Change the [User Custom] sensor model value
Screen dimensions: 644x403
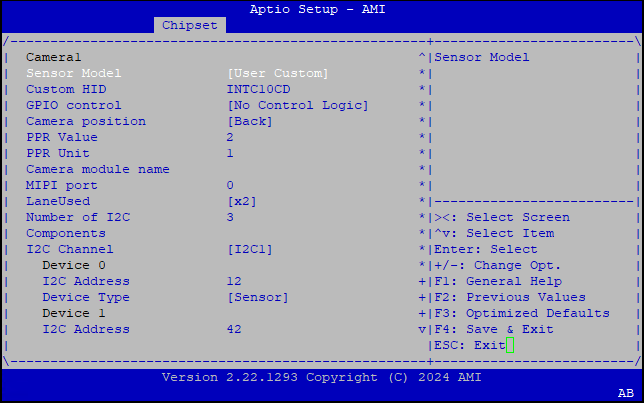[x=278, y=73]
